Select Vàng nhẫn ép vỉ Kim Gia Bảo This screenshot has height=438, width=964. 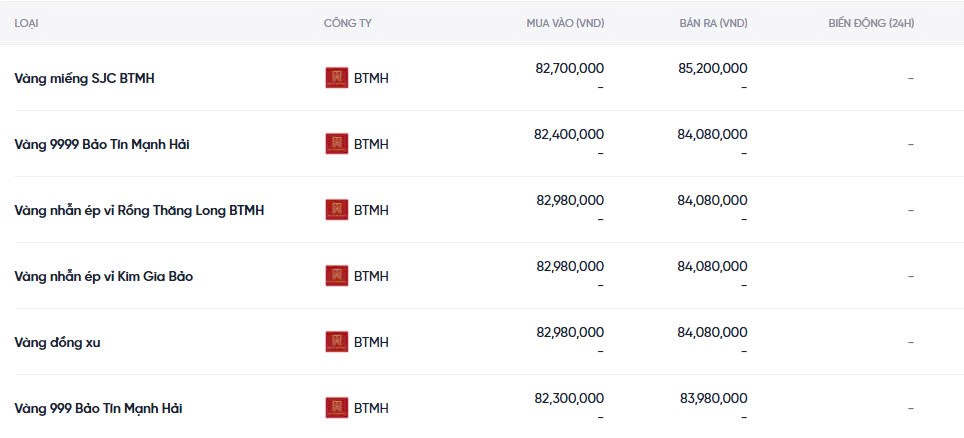(x=104, y=276)
